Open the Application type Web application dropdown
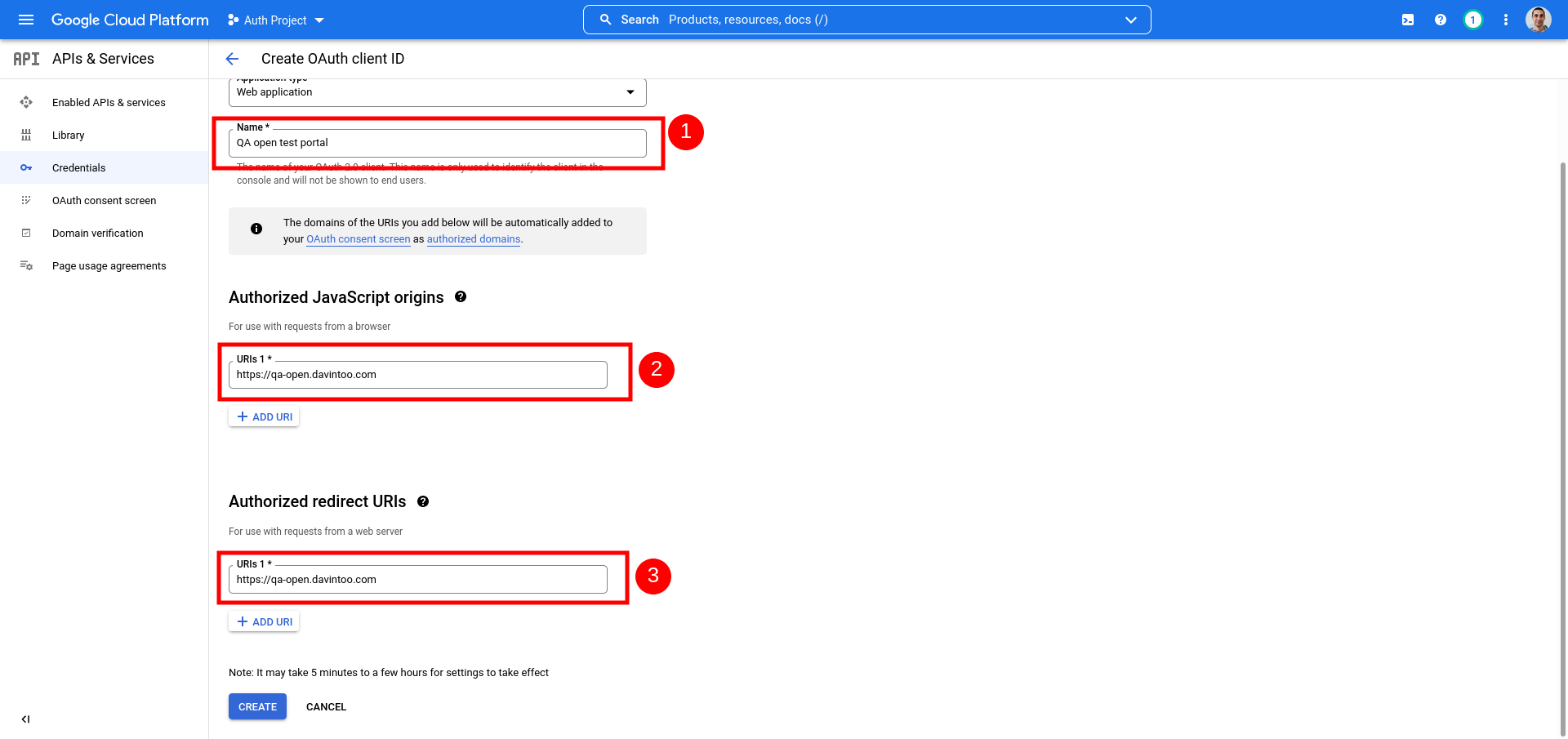Viewport: 1568px width, 739px height. pyautogui.click(x=438, y=92)
